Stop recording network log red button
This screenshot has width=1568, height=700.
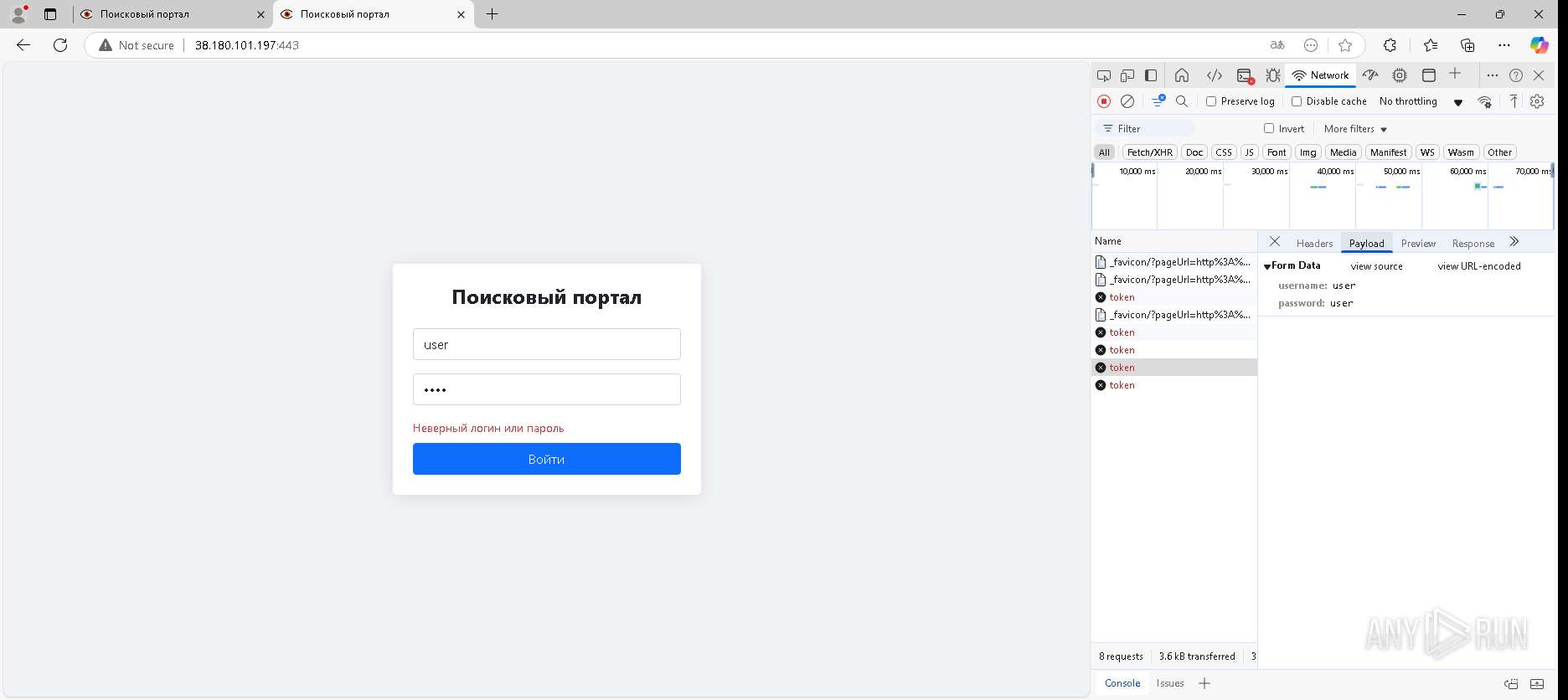(1104, 101)
